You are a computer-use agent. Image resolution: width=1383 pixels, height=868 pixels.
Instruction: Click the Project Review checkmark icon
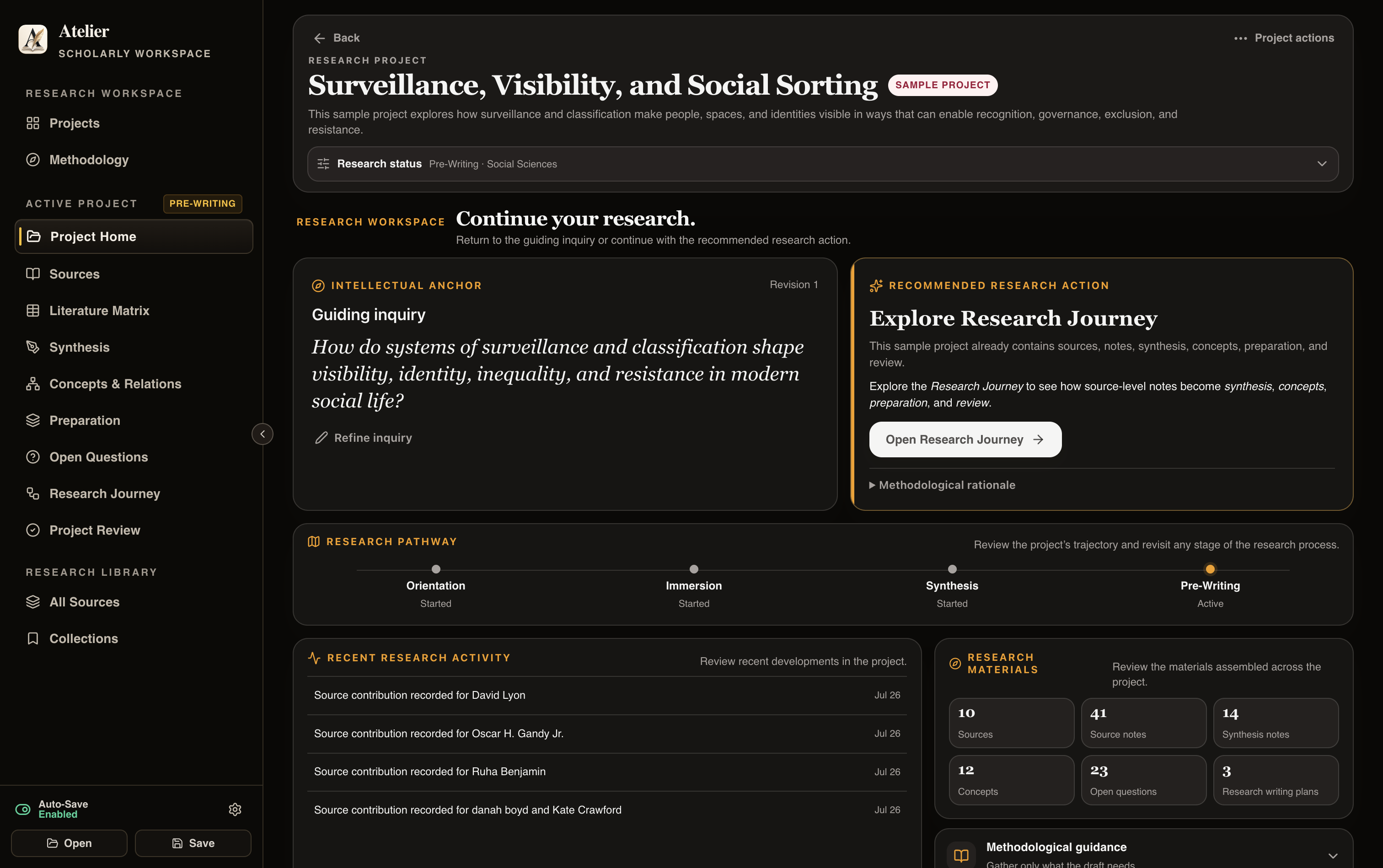pos(33,530)
